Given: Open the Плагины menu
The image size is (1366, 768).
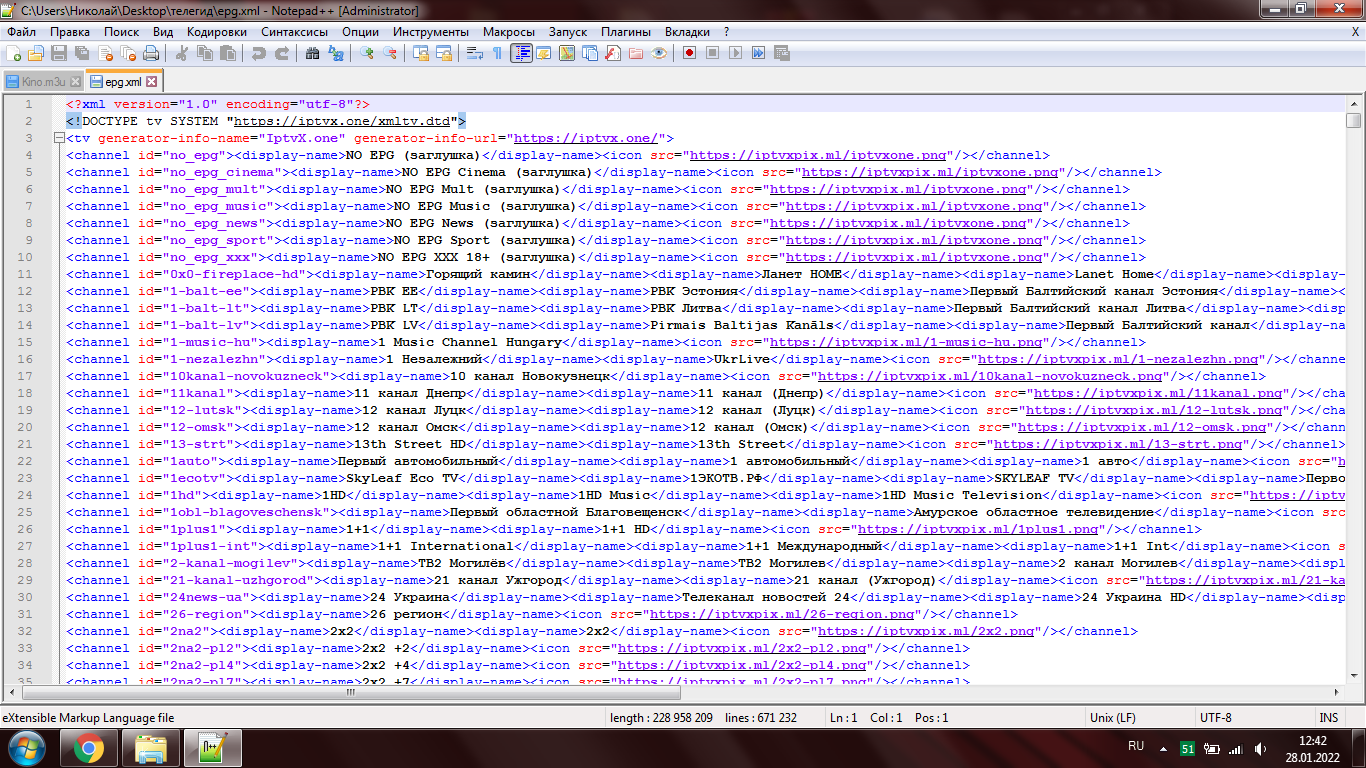Looking at the screenshot, I should pos(626,32).
